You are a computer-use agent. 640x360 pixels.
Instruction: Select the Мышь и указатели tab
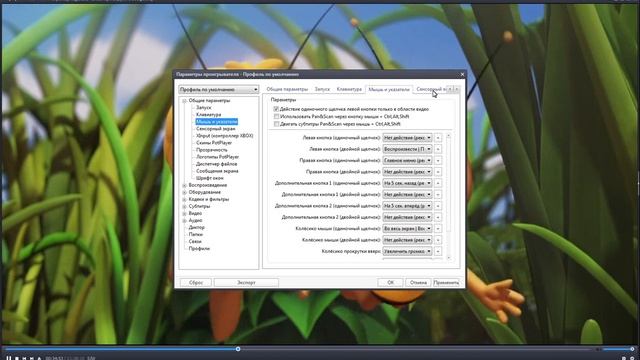pos(389,89)
